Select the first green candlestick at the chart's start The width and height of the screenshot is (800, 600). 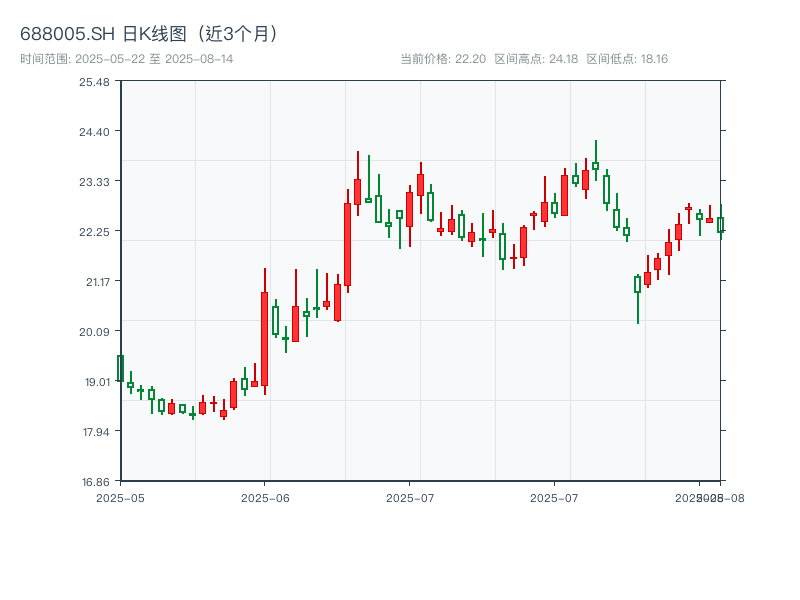pyautogui.click(x=120, y=368)
